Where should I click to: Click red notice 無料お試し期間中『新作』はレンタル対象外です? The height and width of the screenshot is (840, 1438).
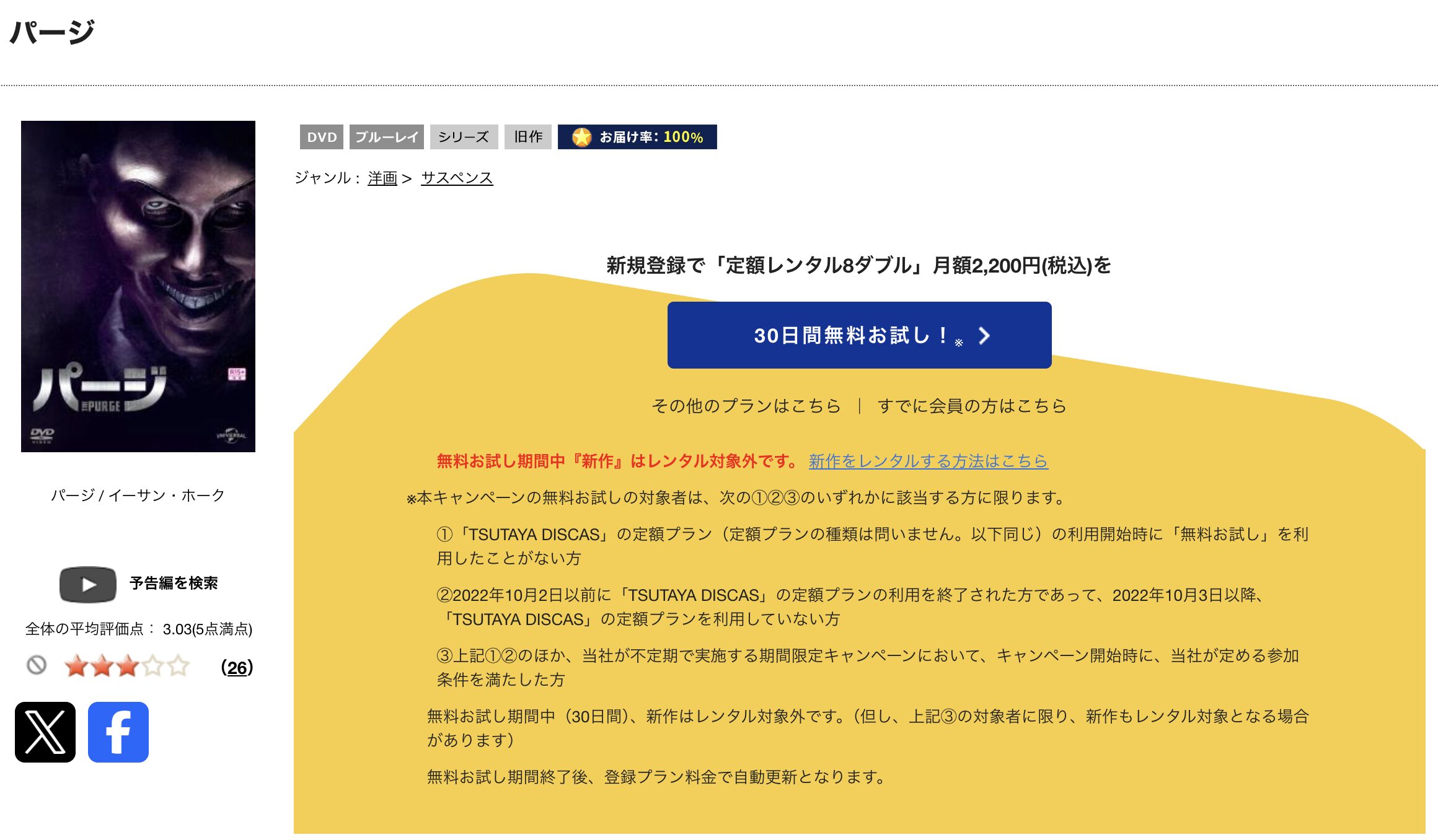[619, 461]
